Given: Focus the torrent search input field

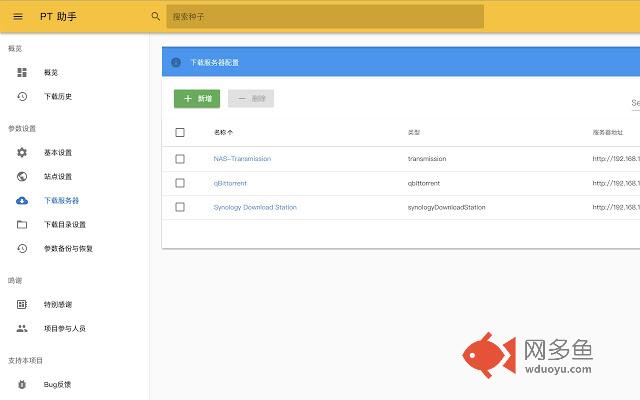Looking at the screenshot, I should pos(325,17).
